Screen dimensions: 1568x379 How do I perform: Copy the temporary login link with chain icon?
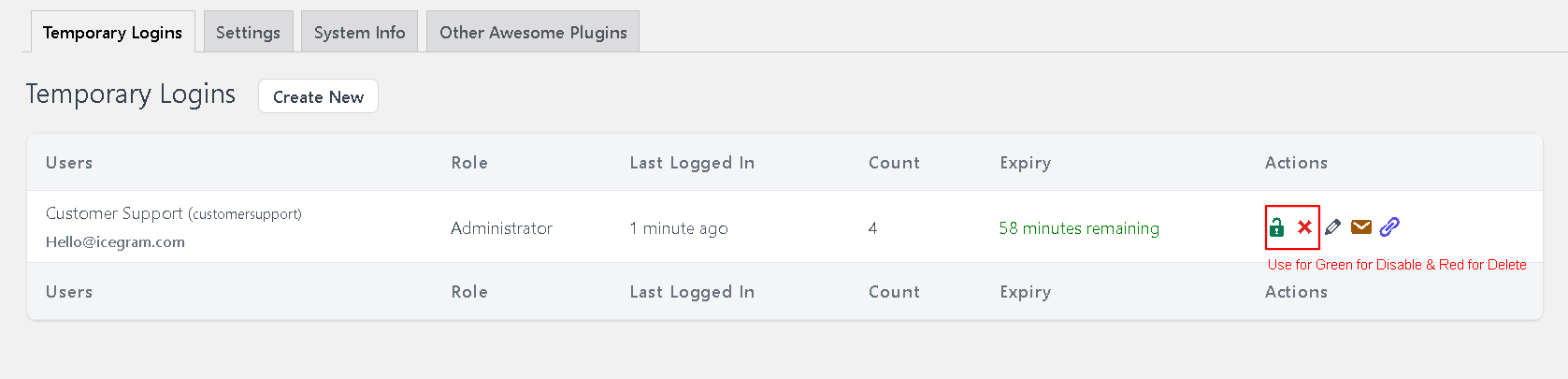click(1390, 227)
